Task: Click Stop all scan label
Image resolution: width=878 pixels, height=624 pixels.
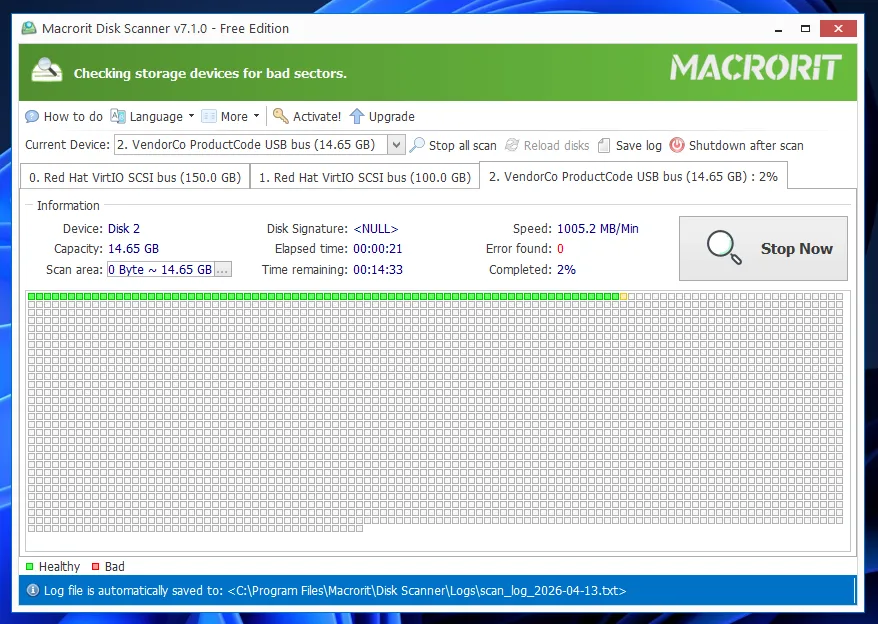Action: 463,146
